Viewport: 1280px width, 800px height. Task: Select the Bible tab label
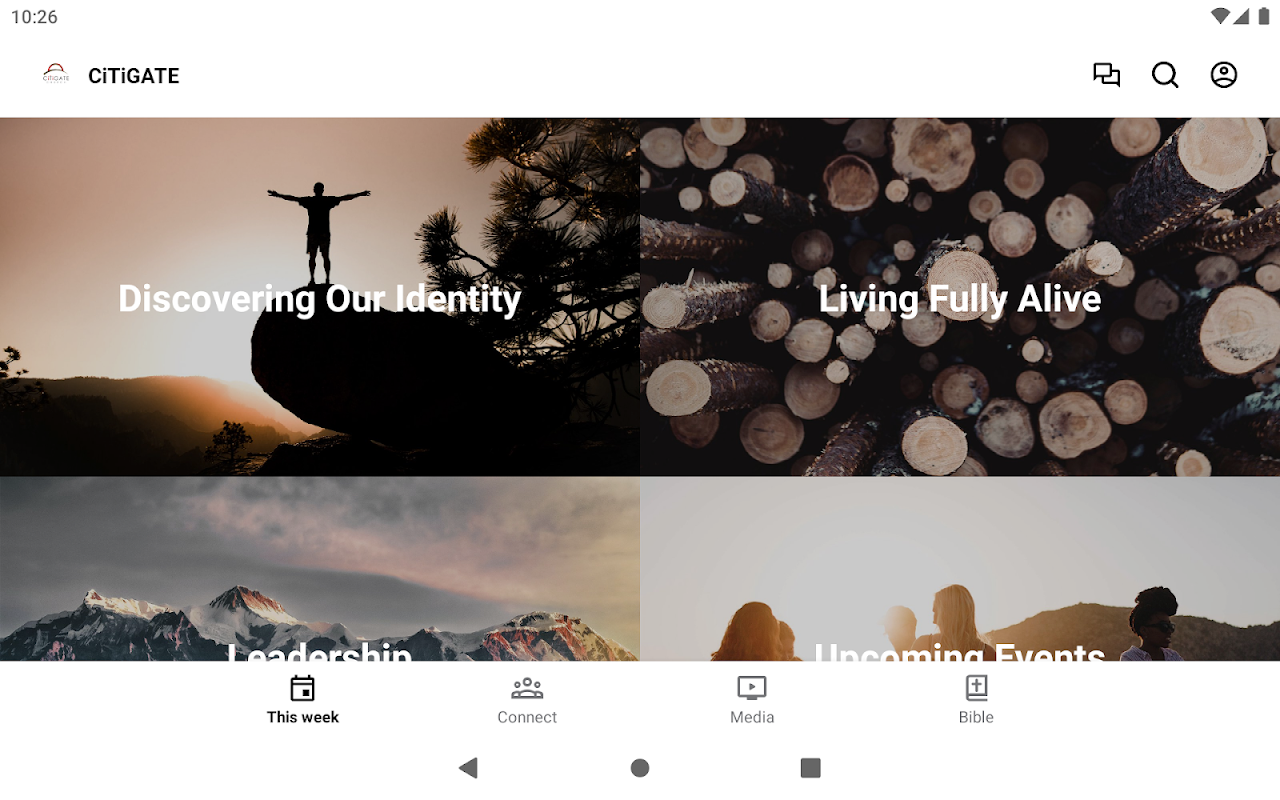pyautogui.click(x=976, y=717)
